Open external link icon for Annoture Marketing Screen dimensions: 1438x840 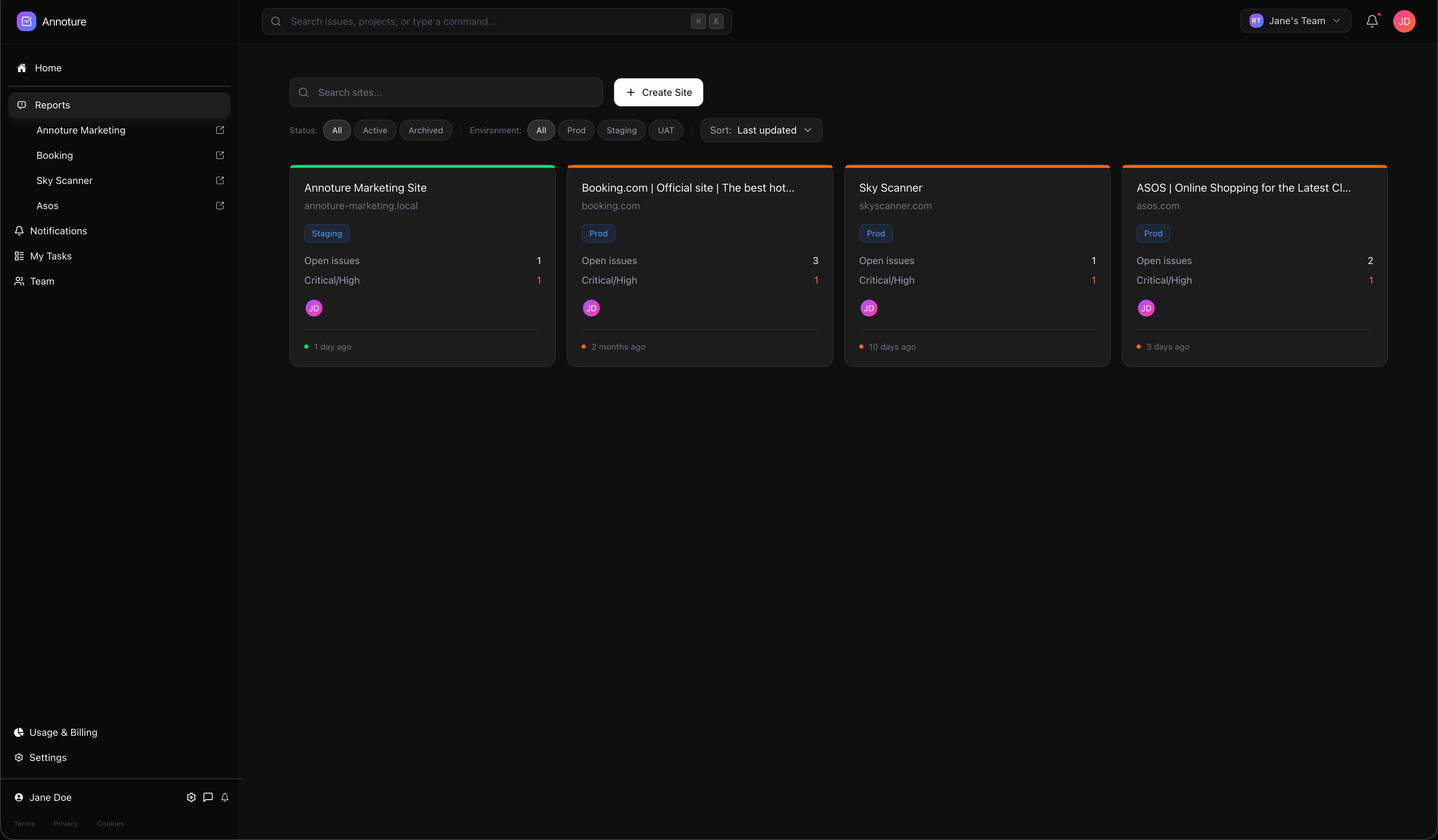pyautogui.click(x=220, y=130)
